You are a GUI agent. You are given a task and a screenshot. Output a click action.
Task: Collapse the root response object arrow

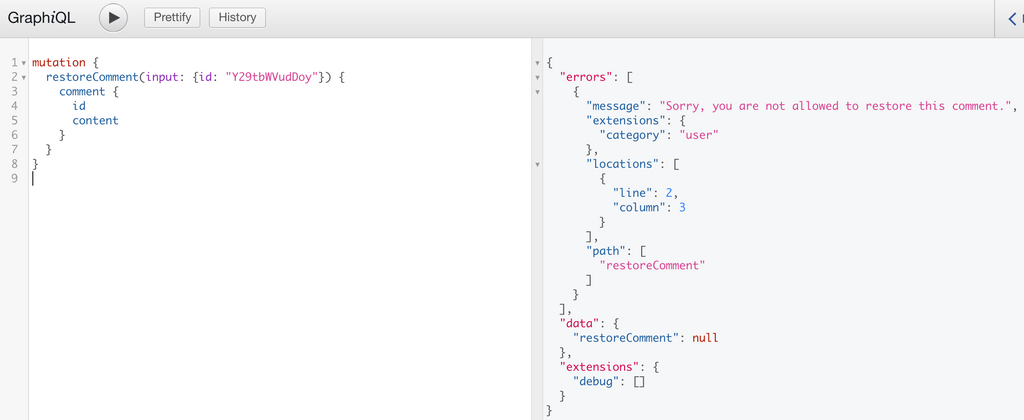pos(537,63)
